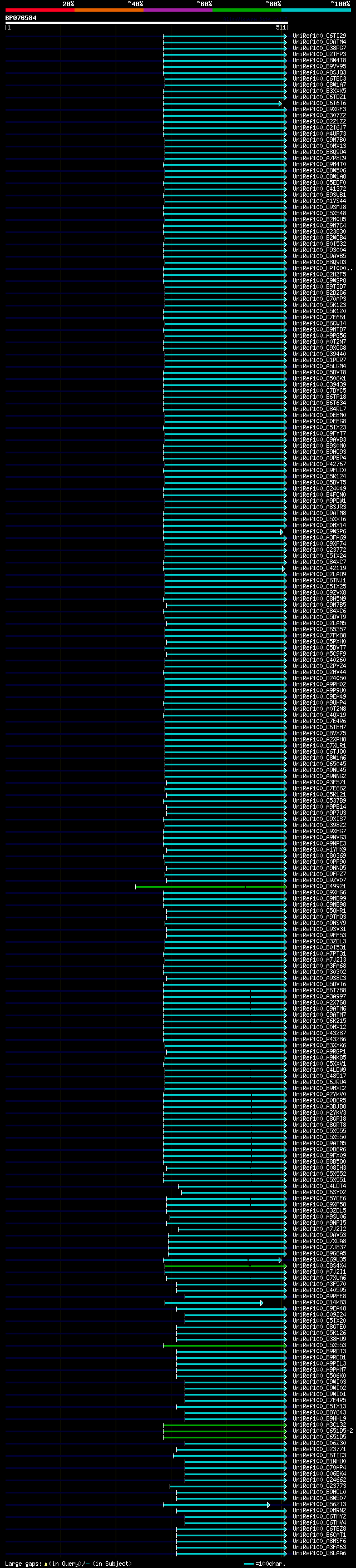Viewport: 356px width, 1568px height.
Task: Select the UniRef100_C6TEM7 label
Action: [x=319, y=727]
